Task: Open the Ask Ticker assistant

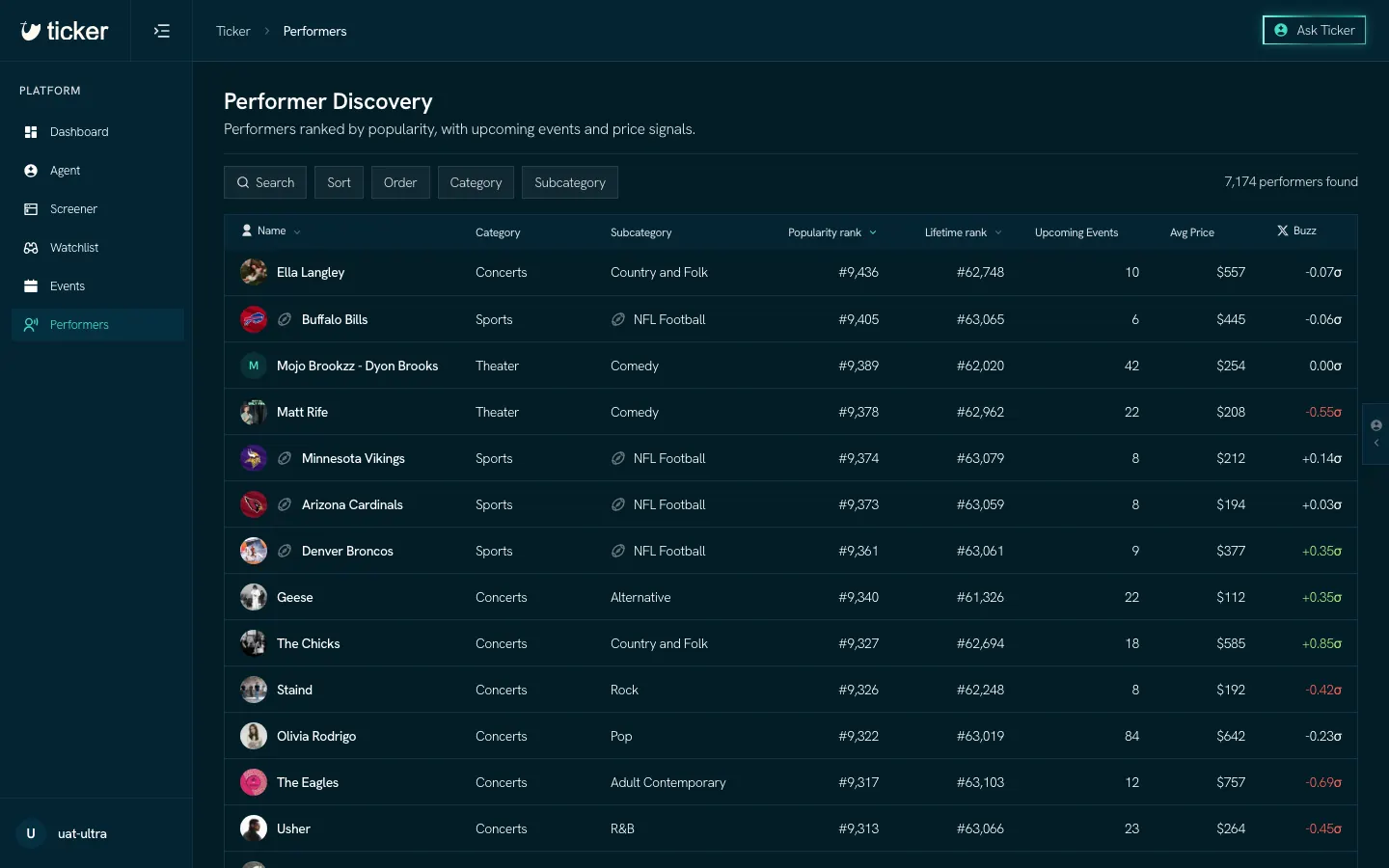Action: 1314,30
